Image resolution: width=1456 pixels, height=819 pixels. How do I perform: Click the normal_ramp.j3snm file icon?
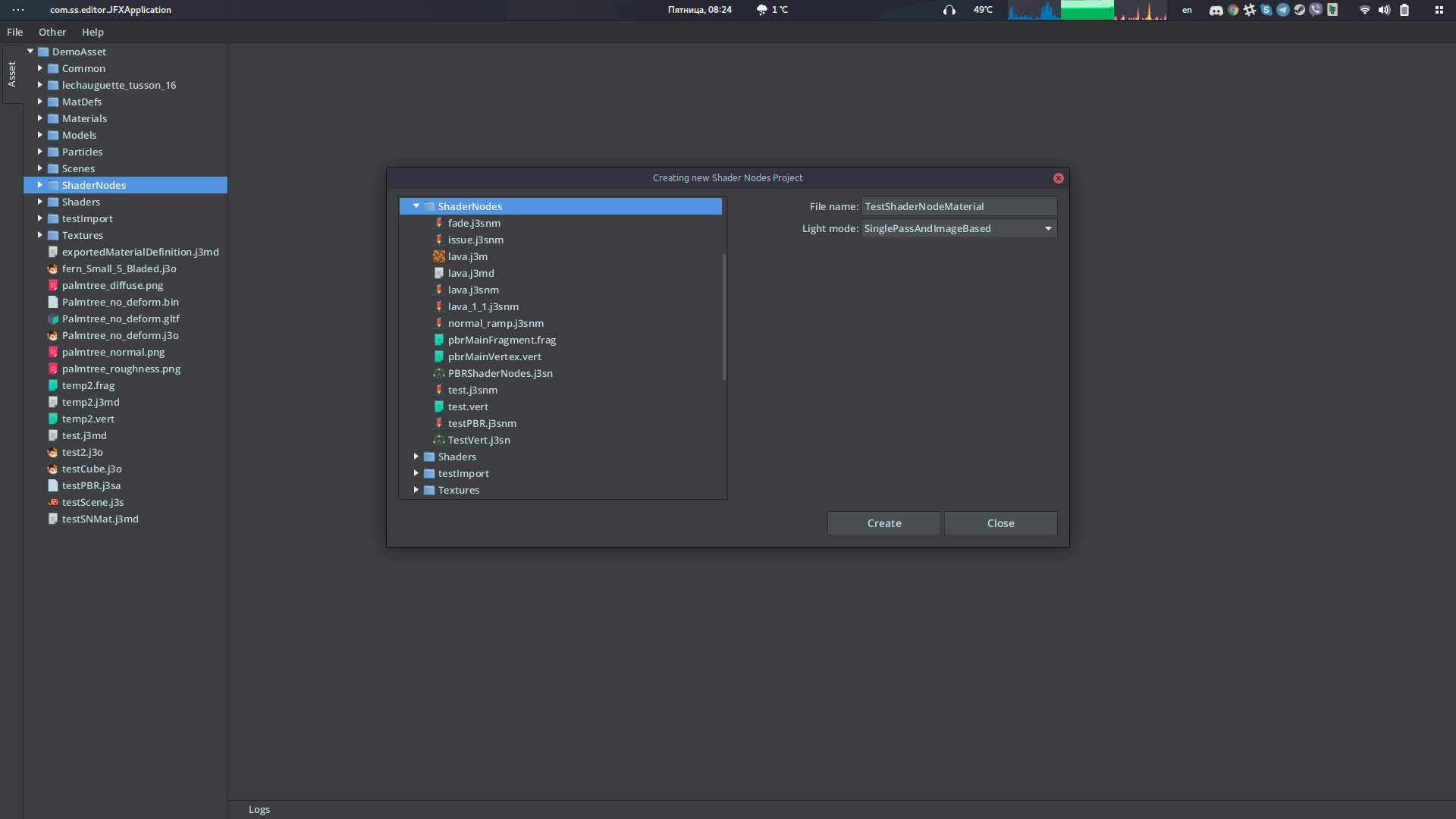438,322
